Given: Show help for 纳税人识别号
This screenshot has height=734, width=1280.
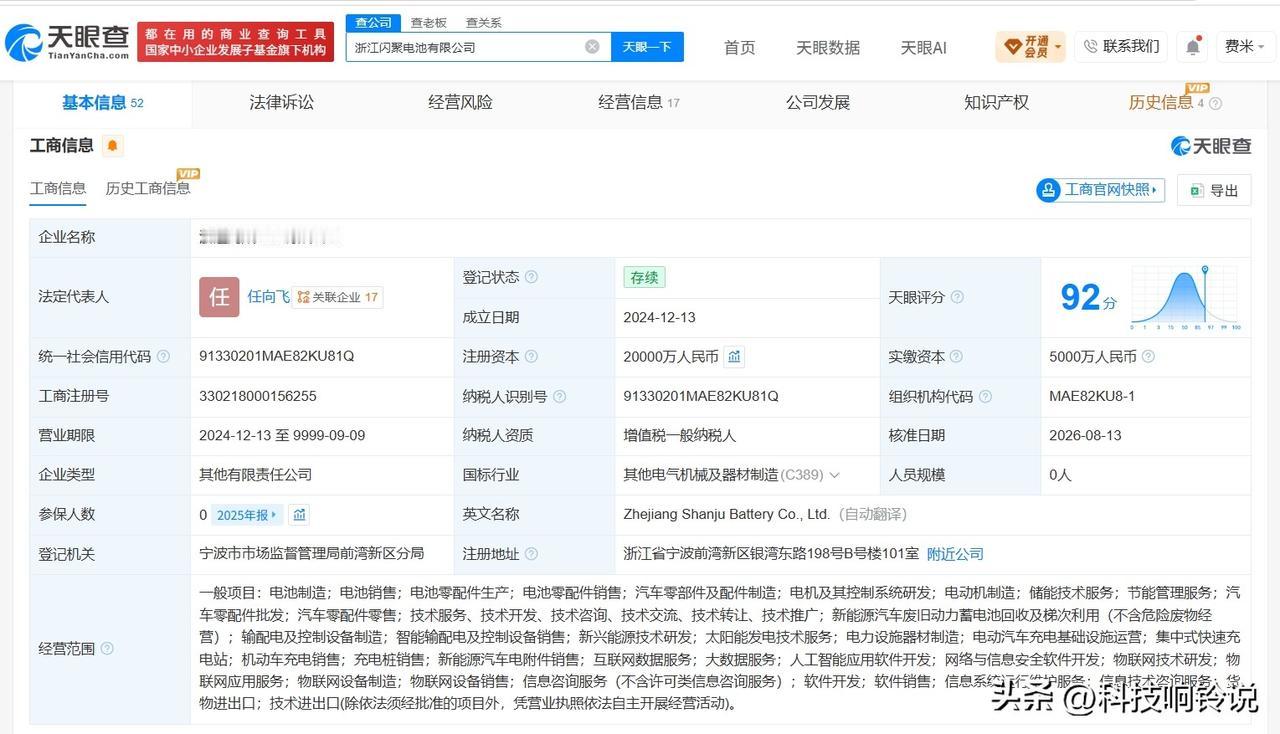Looking at the screenshot, I should [x=559, y=396].
